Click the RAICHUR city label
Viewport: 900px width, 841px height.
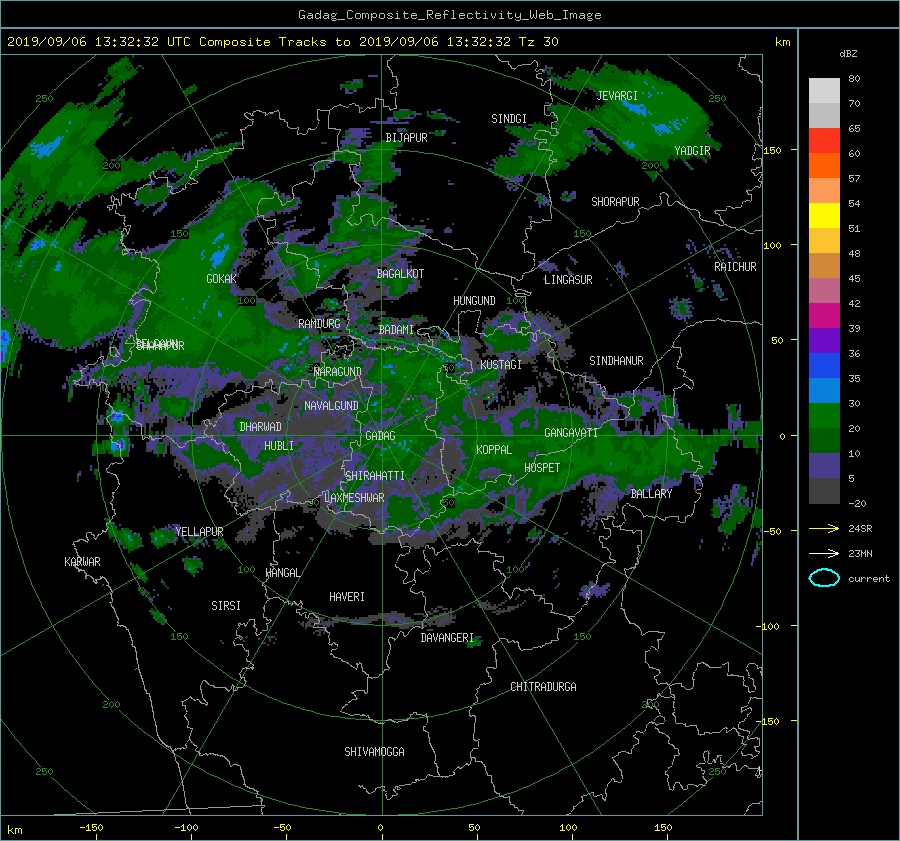pyautogui.click(x=735, y=267)
